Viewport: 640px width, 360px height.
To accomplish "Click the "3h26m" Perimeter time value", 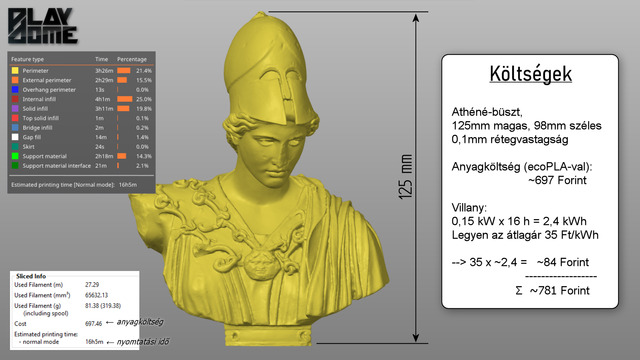I will click(x=104, y=71).
